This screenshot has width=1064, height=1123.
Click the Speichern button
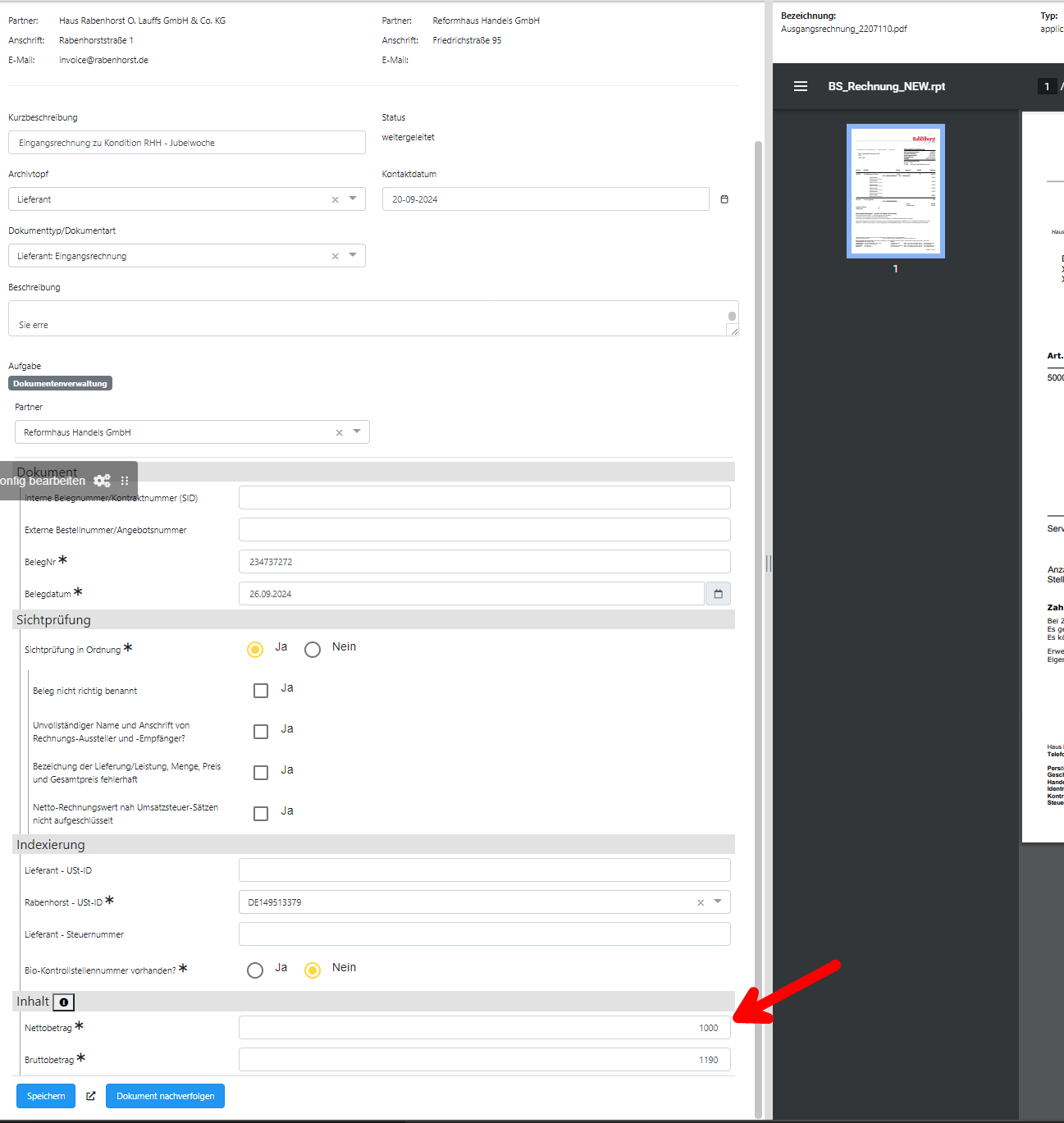tap(46, 1096)
